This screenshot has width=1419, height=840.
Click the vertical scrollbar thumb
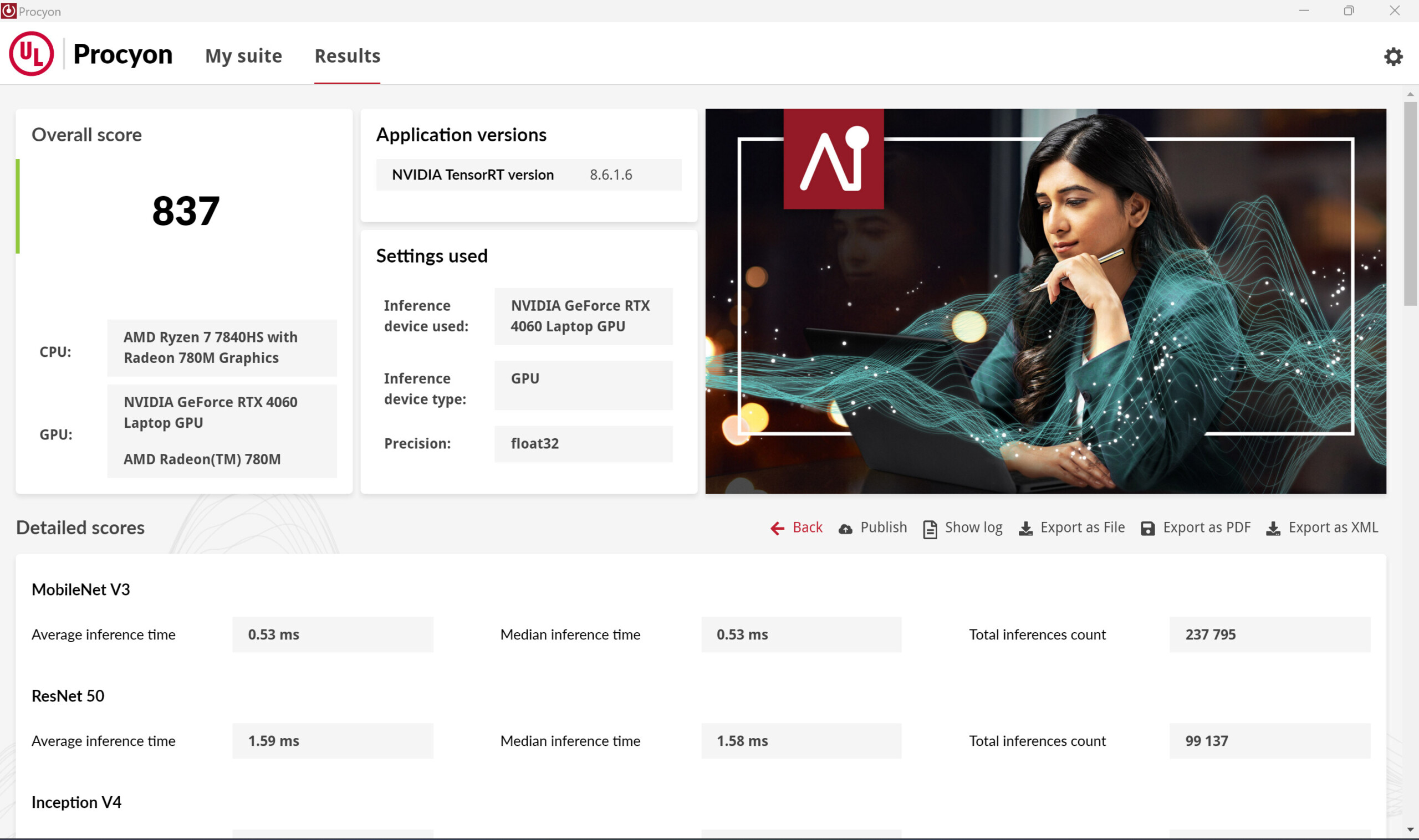[x=1410, y=204]
